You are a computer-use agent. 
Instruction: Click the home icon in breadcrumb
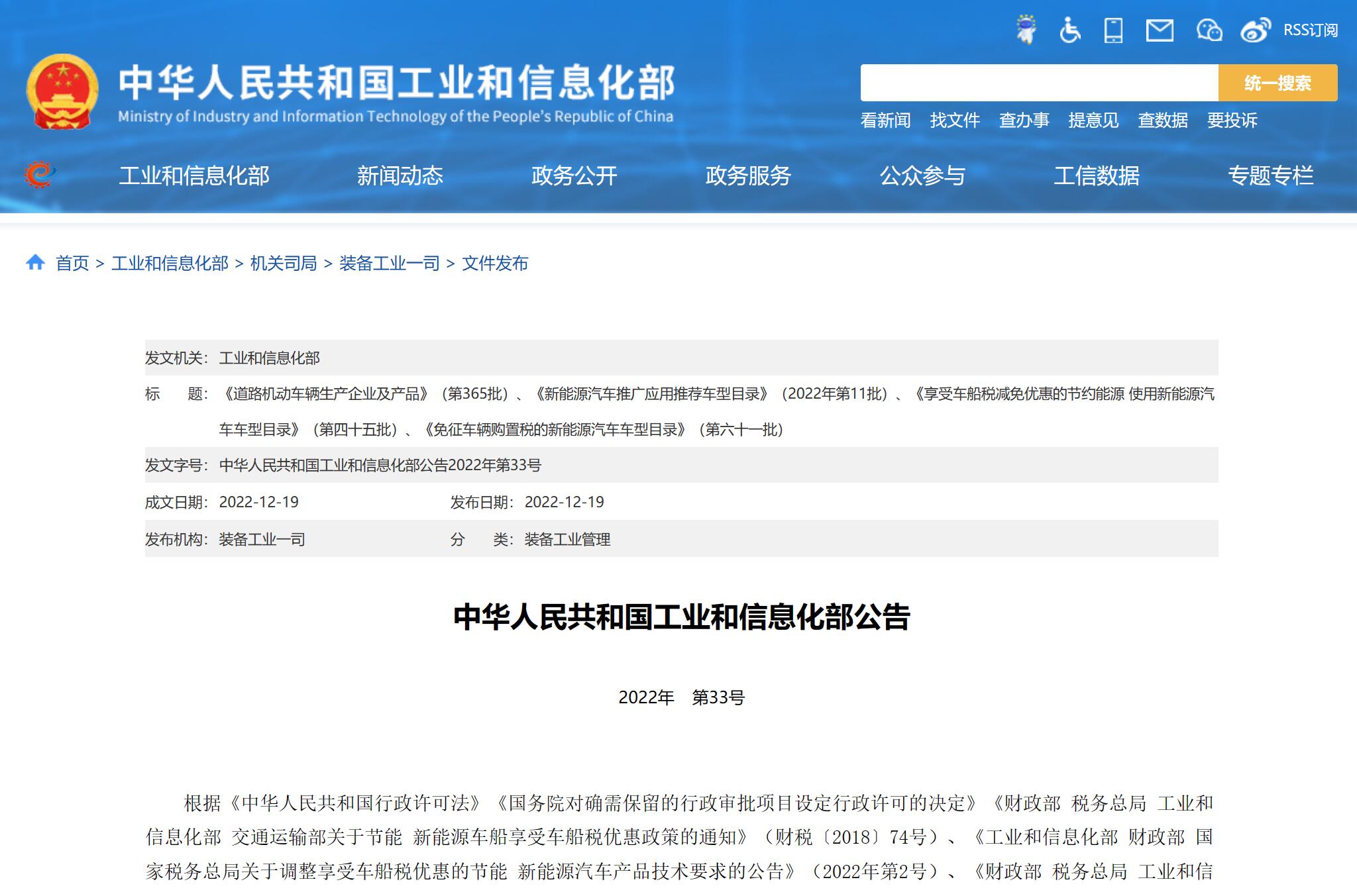pyautogui.click(x=35, y=263)
